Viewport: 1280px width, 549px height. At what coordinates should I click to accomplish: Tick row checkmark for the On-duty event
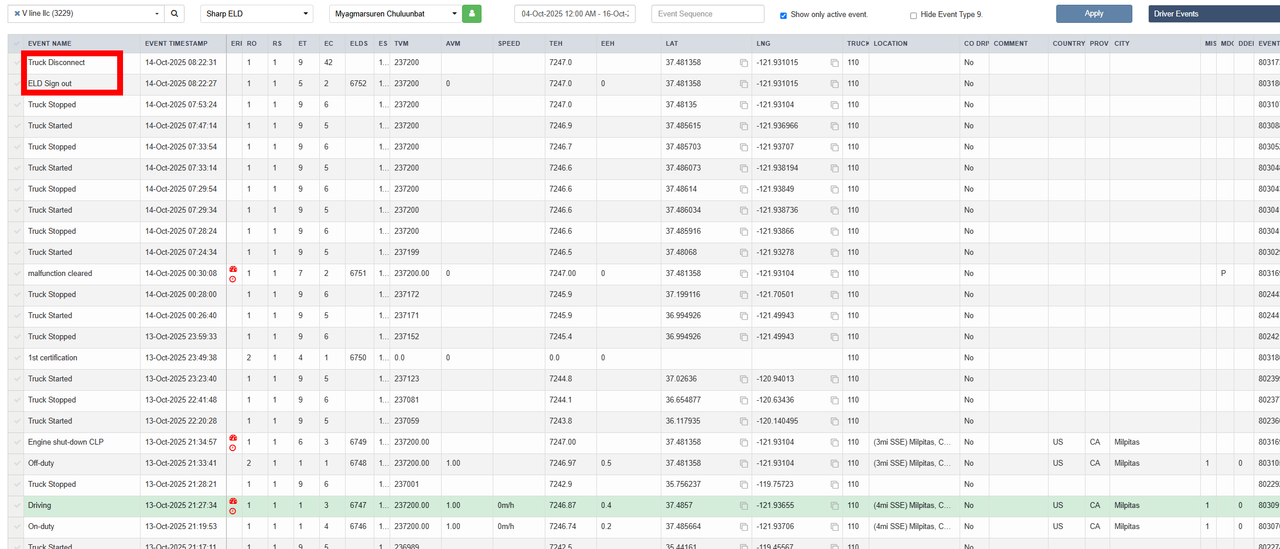[x=16, y=526]
